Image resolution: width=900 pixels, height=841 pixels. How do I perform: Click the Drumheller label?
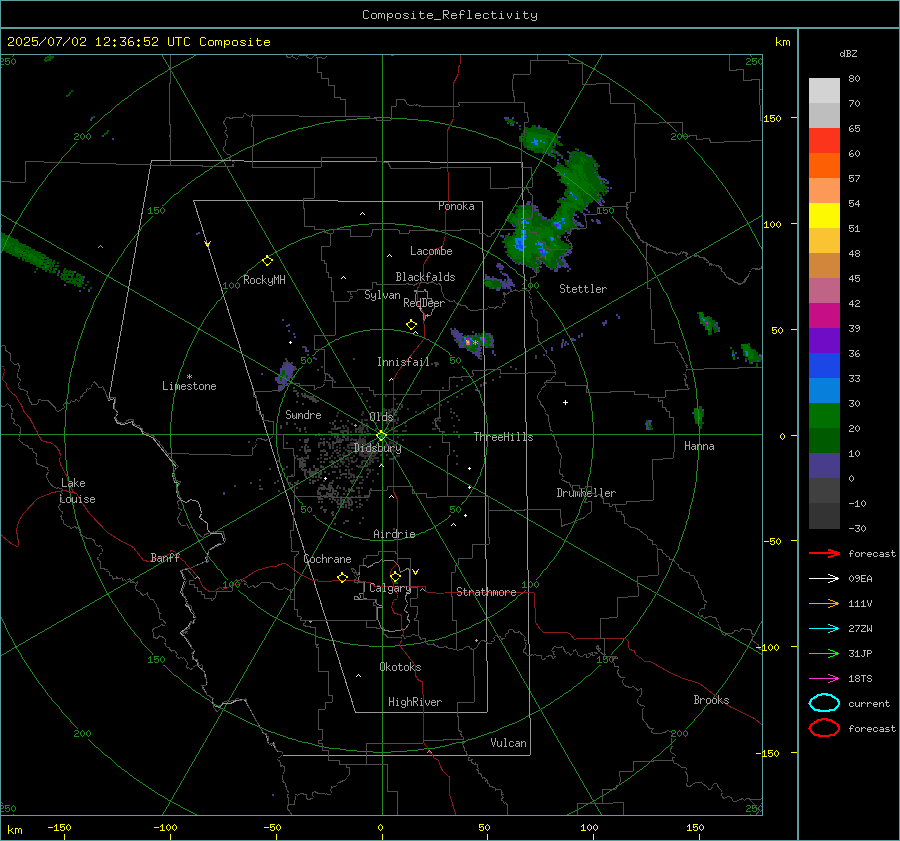click(586, 493)
